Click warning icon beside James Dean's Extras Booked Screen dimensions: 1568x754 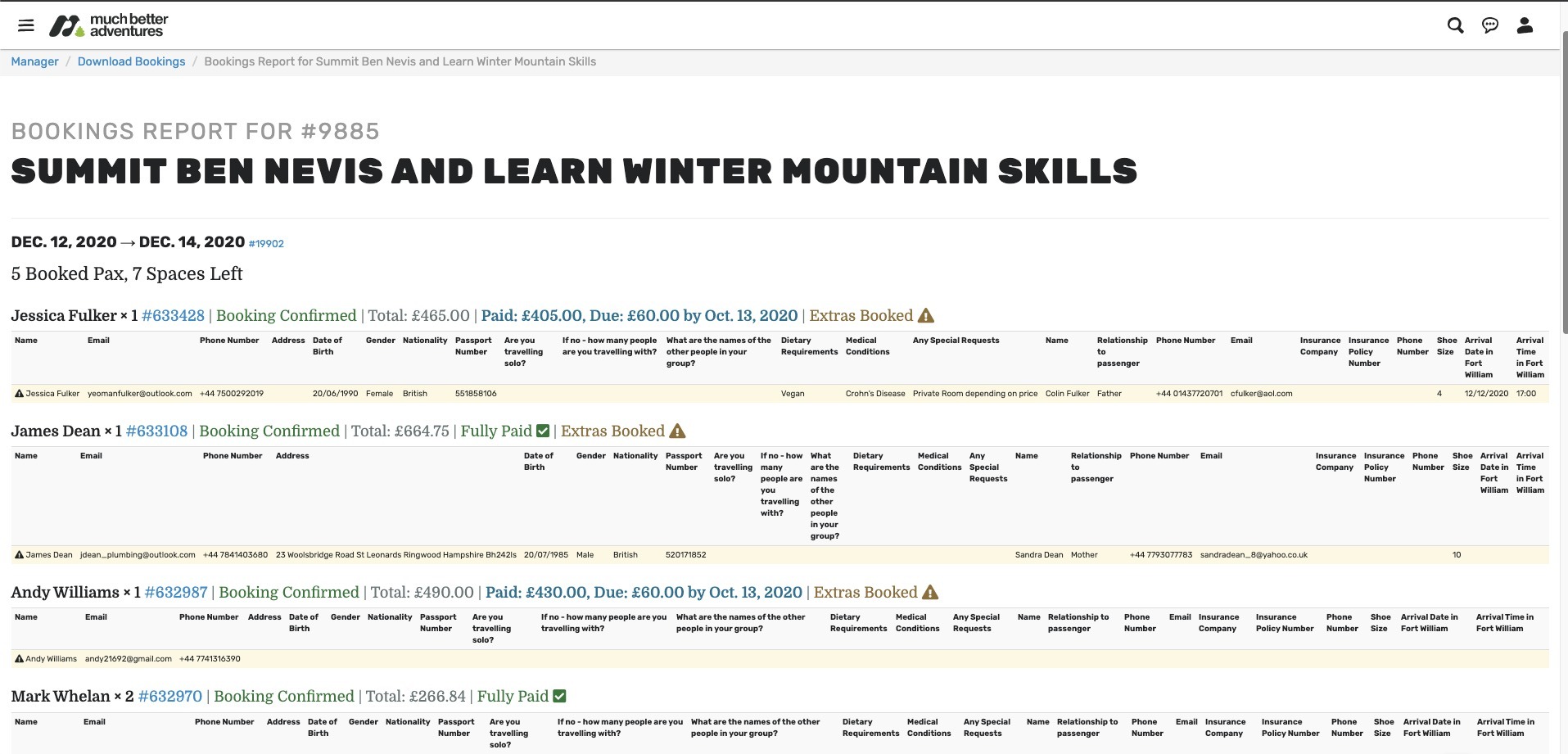(x=677, y=431)
